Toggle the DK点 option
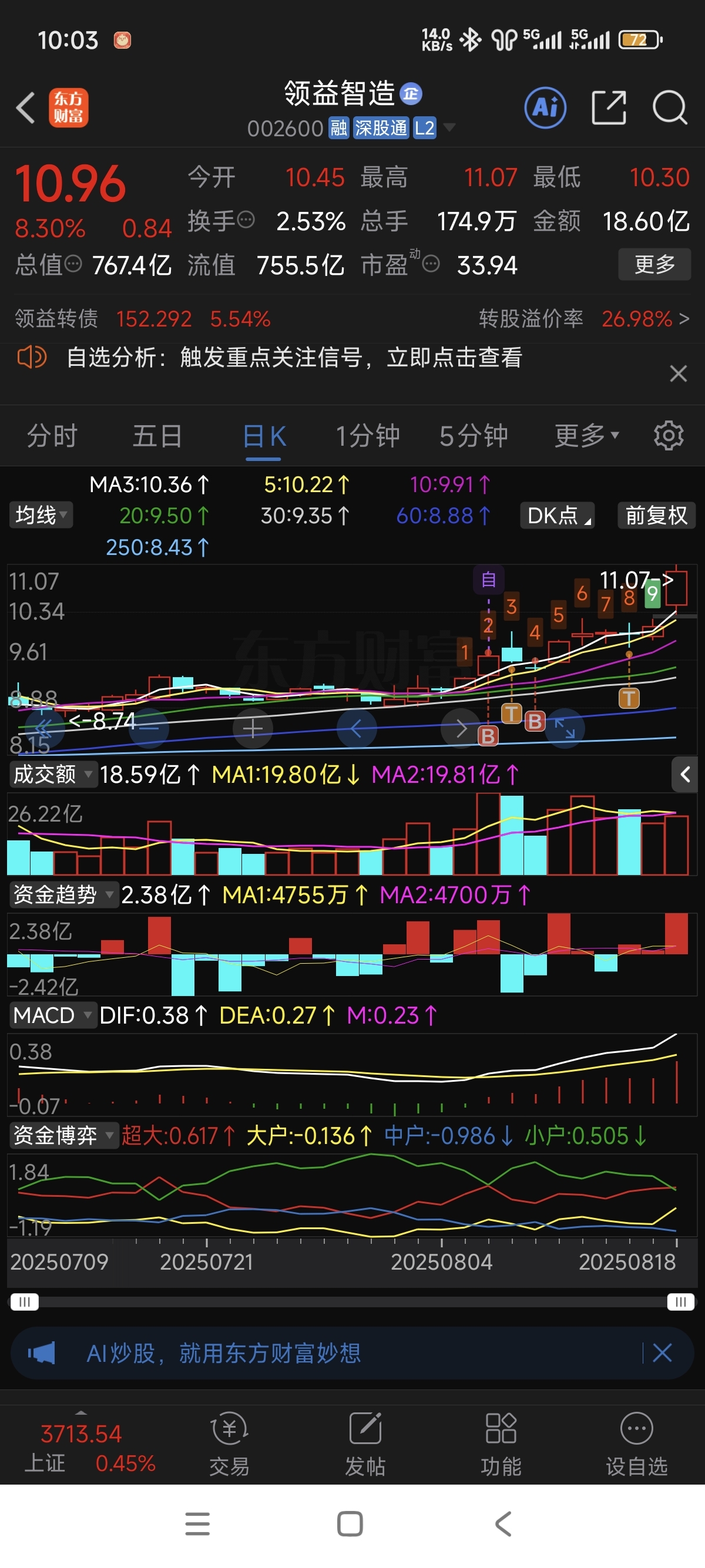The width and height of the screenshot is (705, 1568). click(x=557, y=515)
